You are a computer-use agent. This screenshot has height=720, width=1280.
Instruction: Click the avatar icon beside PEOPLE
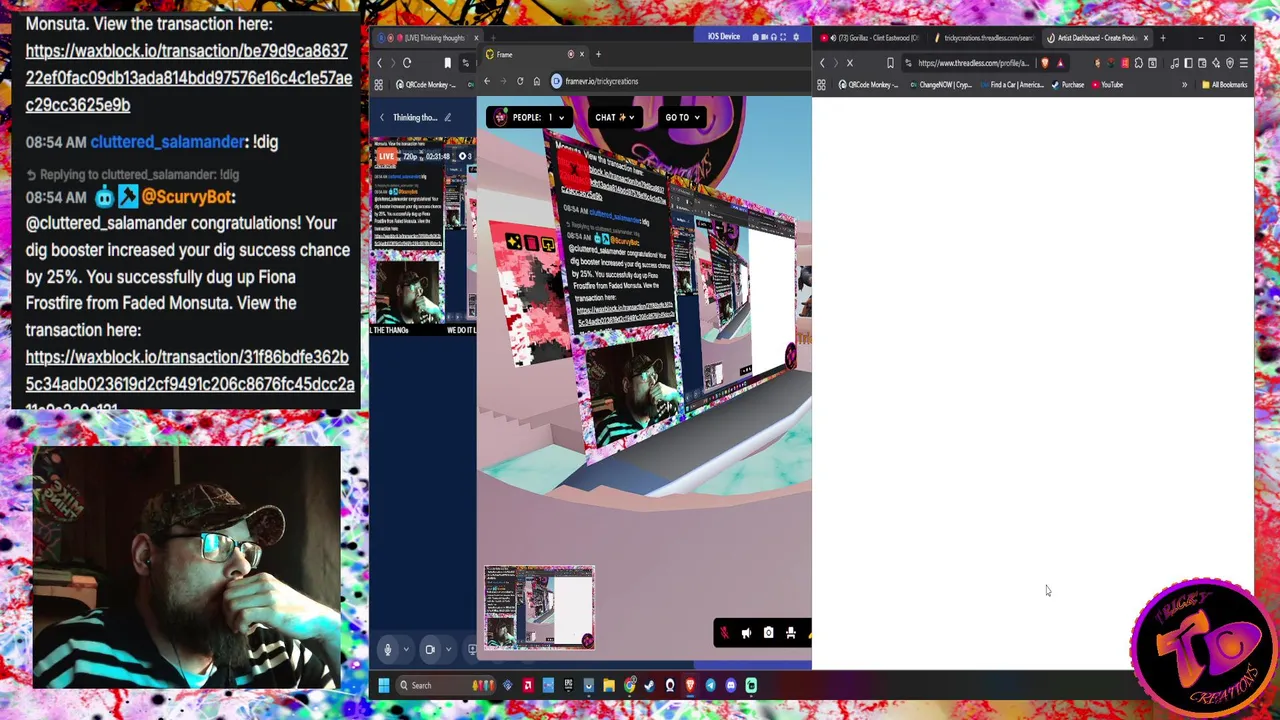click(500, 117)
